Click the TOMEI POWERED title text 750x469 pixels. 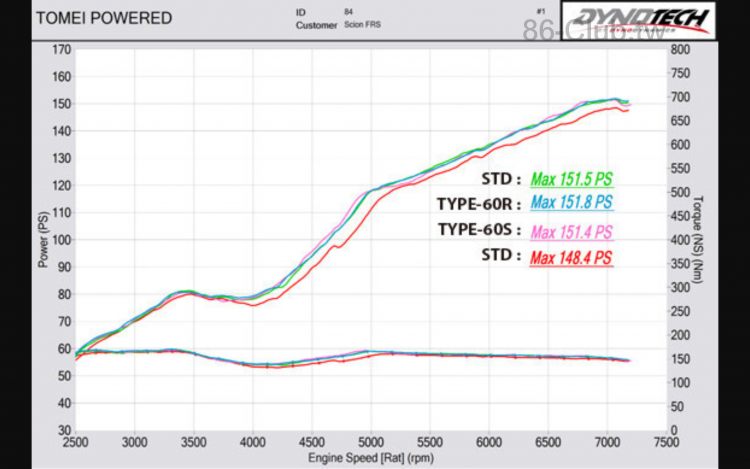tap(104, 18)
